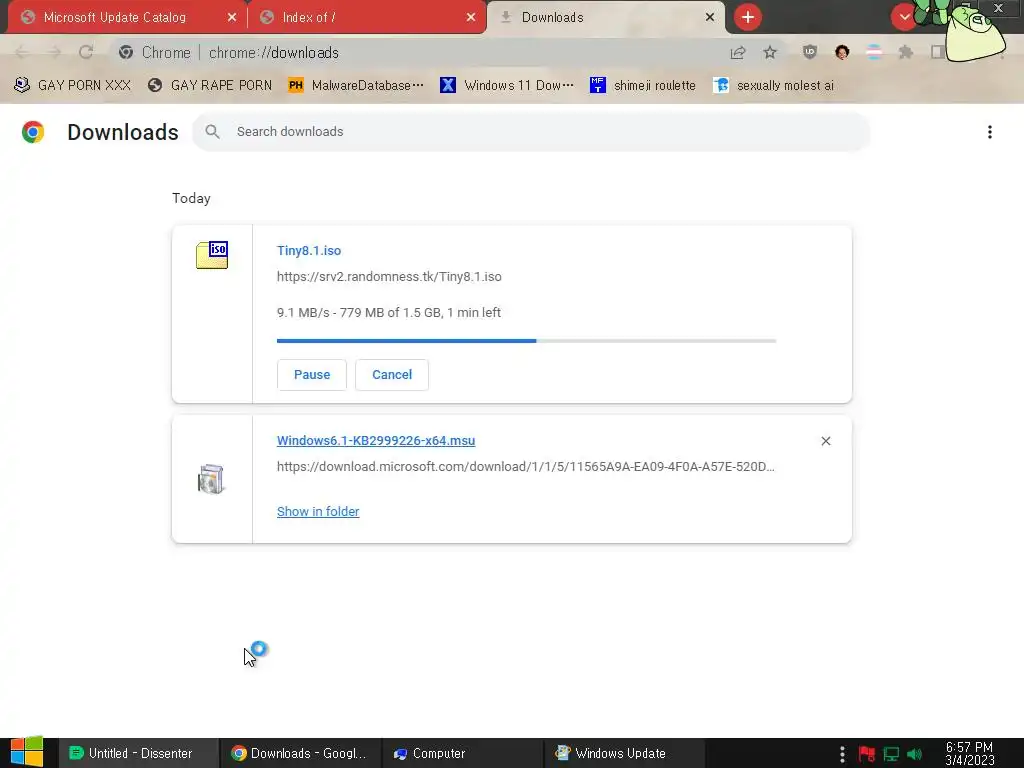The height and width of the screenshot is (768, 1024).
Task: Click the network monitor tray icon
Action: pos(891,754)
